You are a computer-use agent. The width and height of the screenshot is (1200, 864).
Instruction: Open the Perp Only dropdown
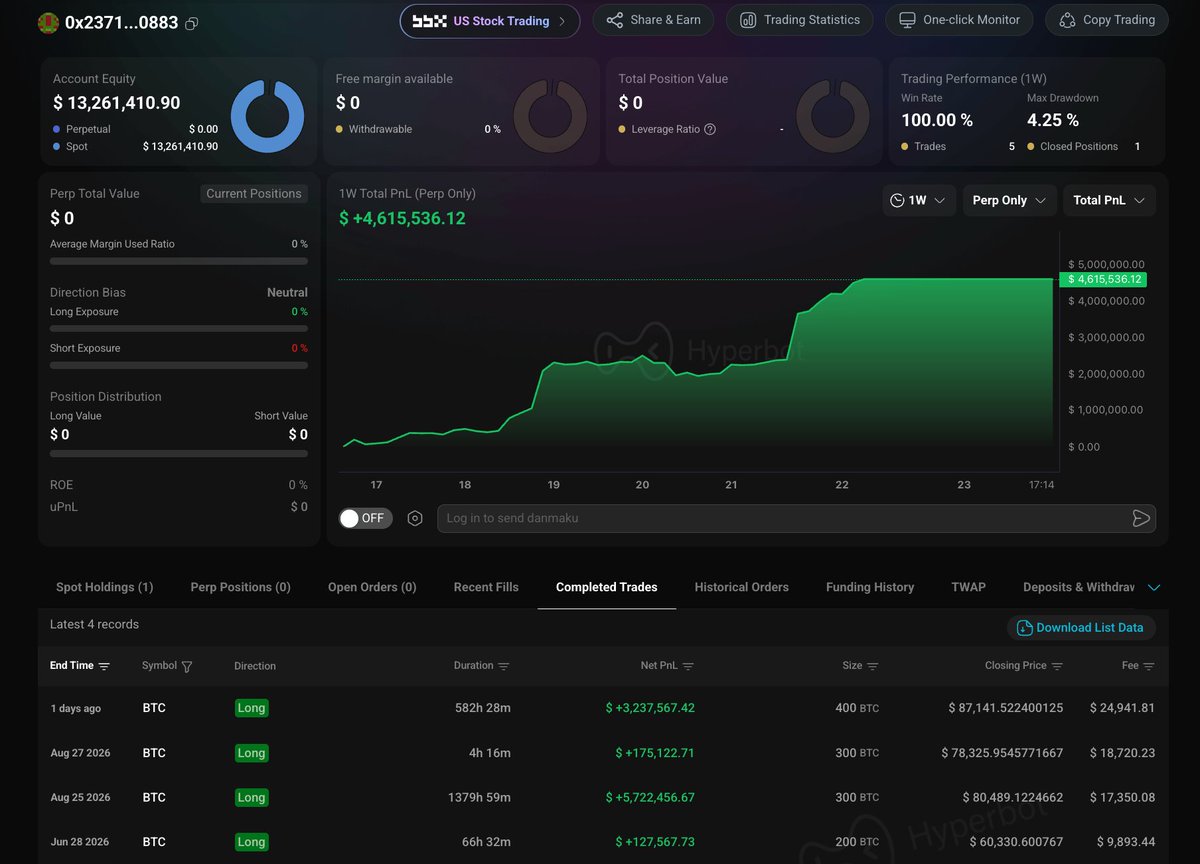1009,200
